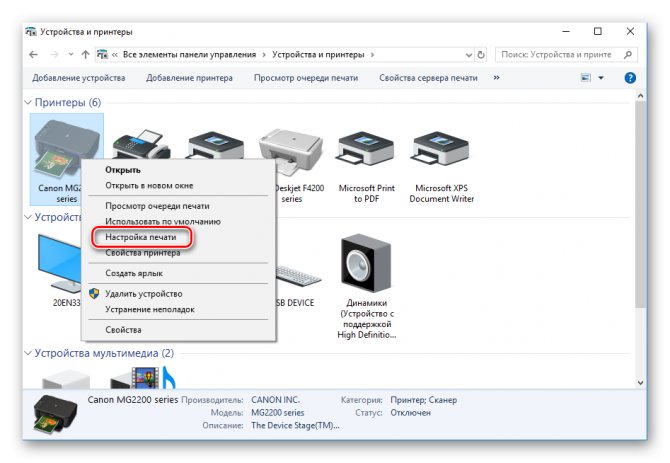Expand the breadcrumb arrow after Устройства и принтеры
Screen dimensions: 670x463
[372, 55]
